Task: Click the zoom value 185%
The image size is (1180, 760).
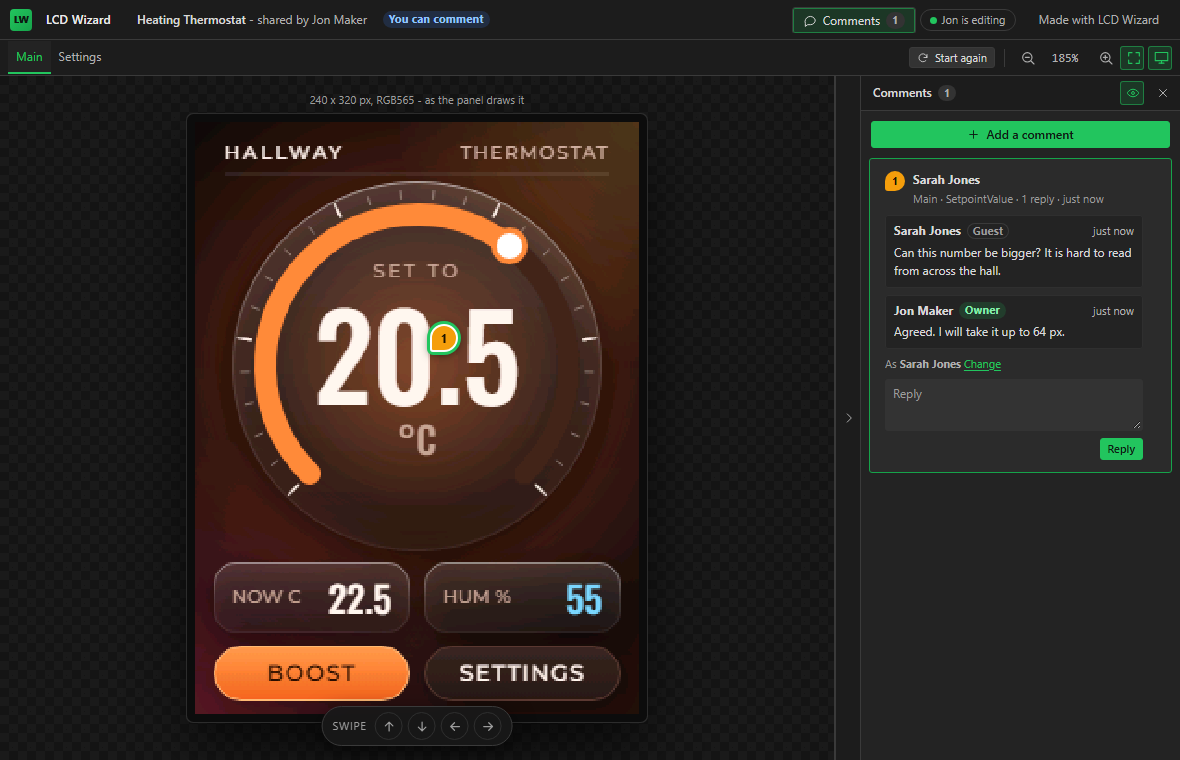Action: (1065, 58)
